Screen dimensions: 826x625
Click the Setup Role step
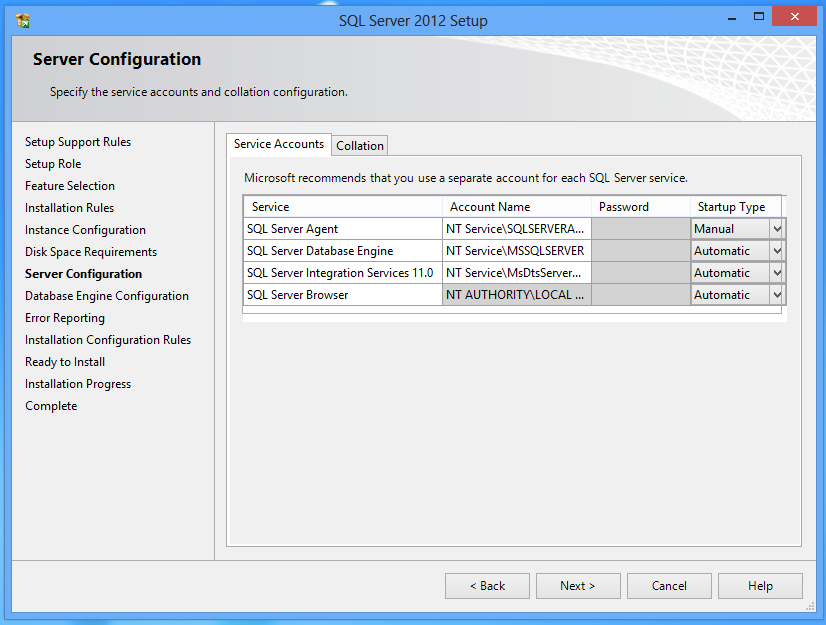(x=53, y=164)
